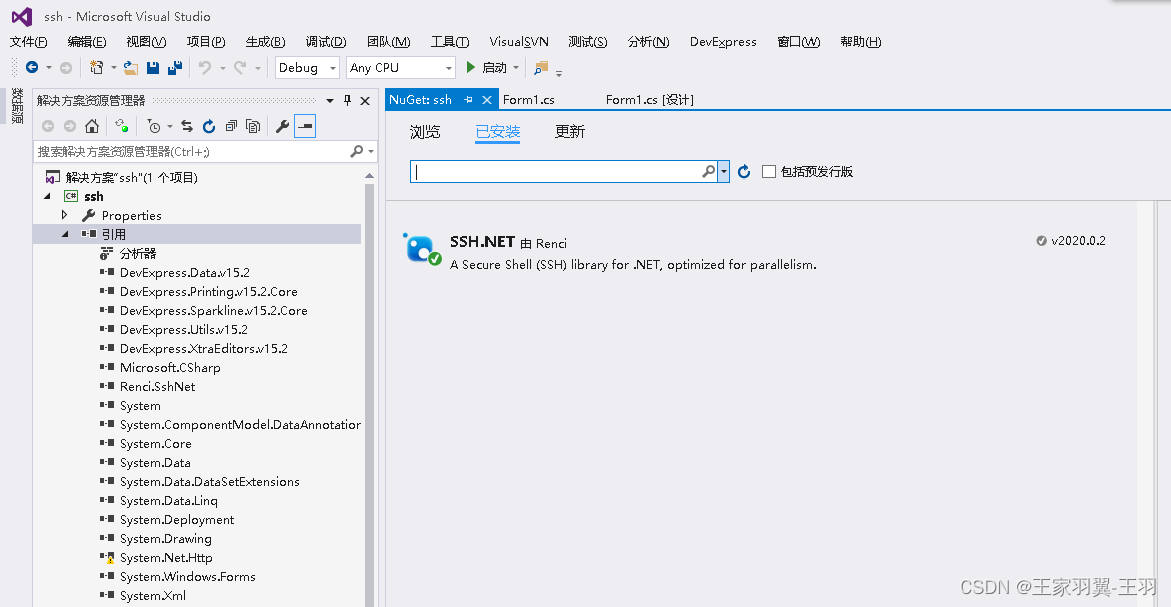Click the green Start debugging play icon
Viewport: 1171px width, 607px height.
click(x=470, y=67)
